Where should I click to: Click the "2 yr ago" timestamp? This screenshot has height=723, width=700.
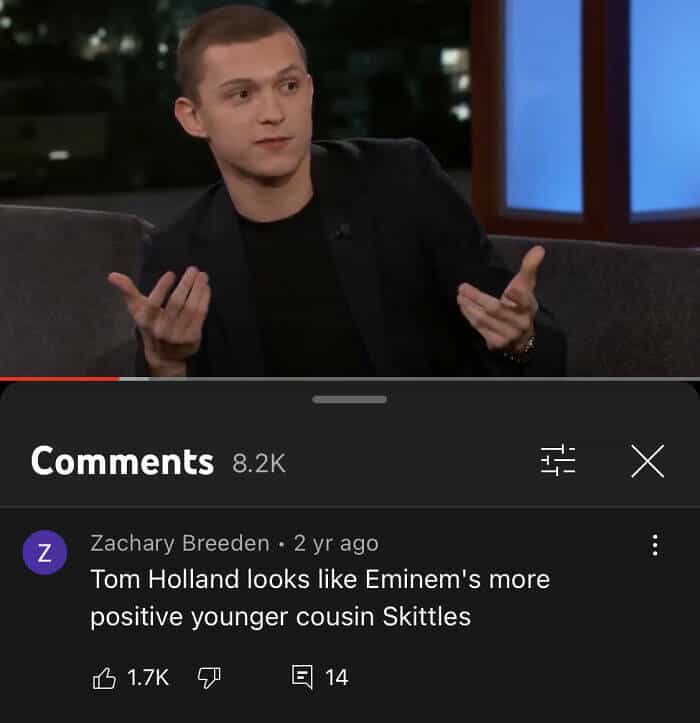(336, 543)
